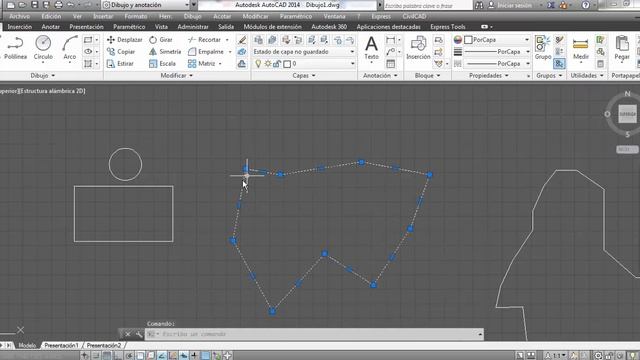Switch to the Anotar ribbon tab
Viewport: 640px width, 360px height.
click(x=51, y=27)
